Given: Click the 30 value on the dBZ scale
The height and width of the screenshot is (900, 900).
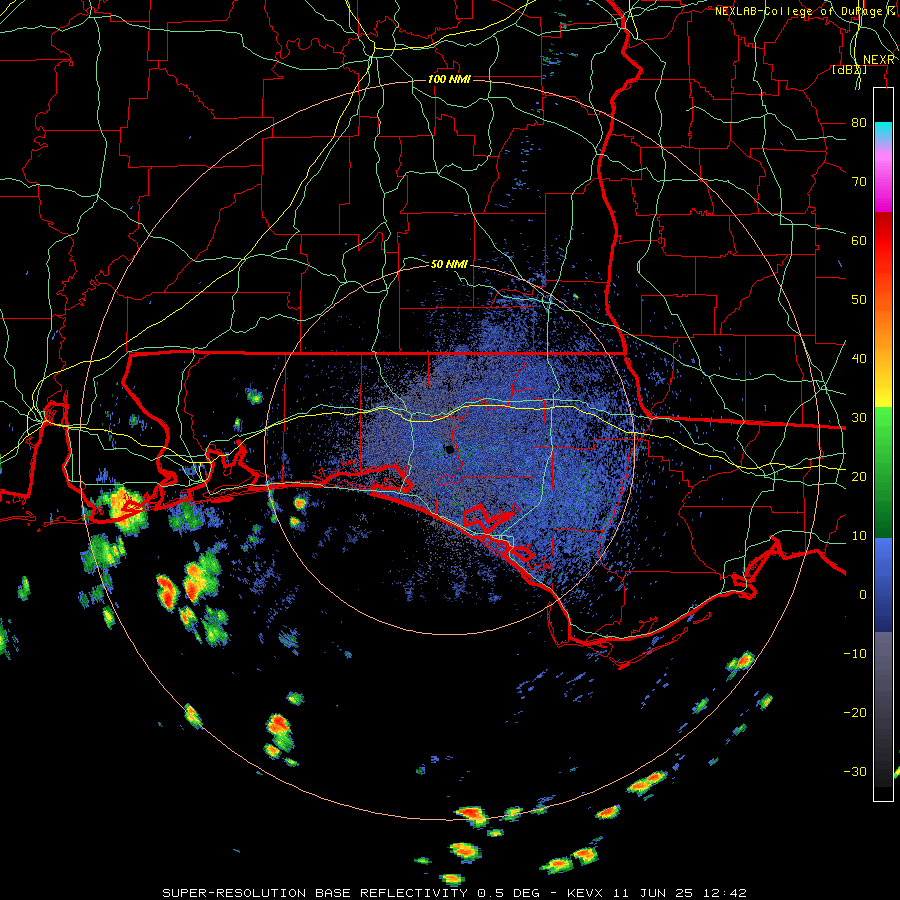Looking at the screenshot, I should click(859, 417).
